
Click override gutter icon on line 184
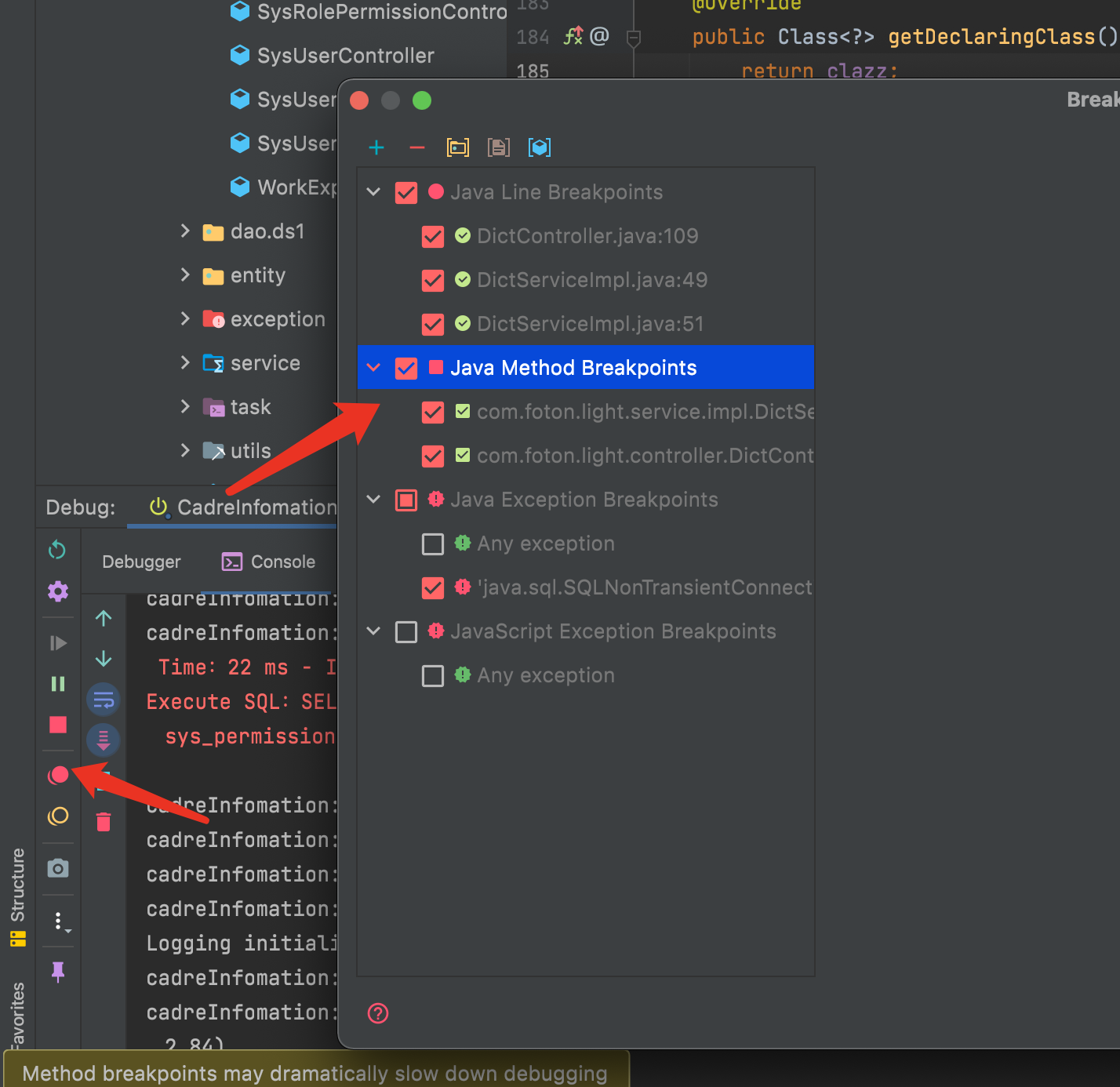click(x=573, y=36)
